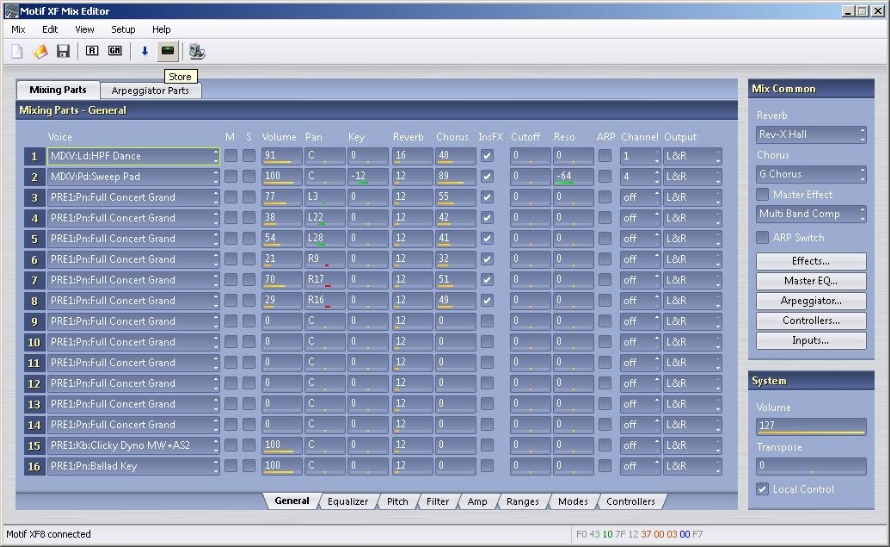Save the mix with the floppy disk icon

point(63,52)
